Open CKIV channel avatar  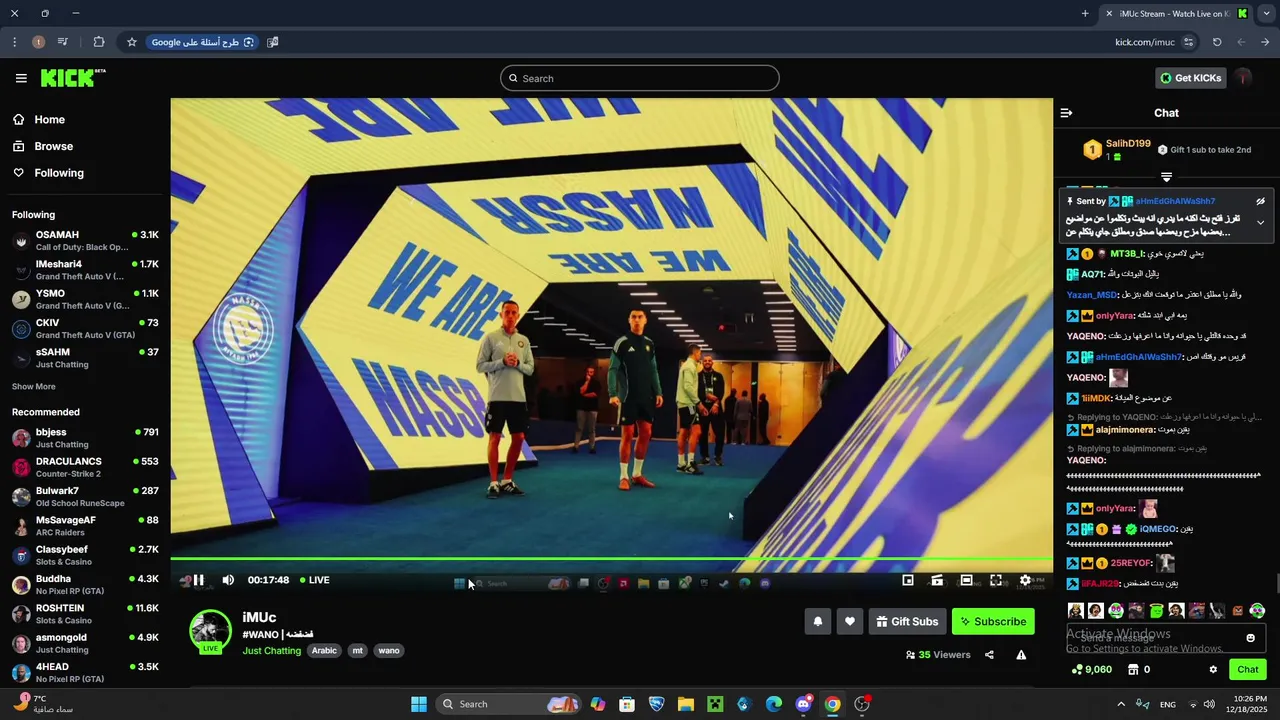pyautogui.click(x=21, y=329)
